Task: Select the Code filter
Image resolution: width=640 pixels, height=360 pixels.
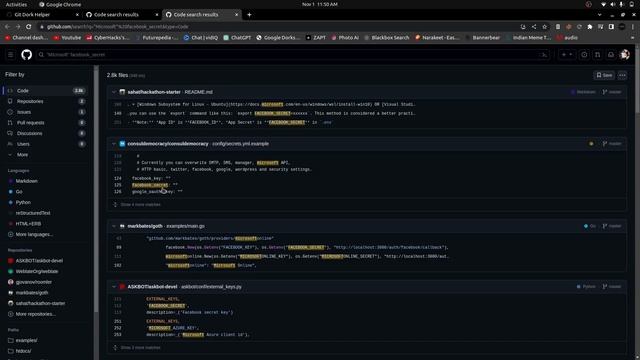Action: [45, 91]
